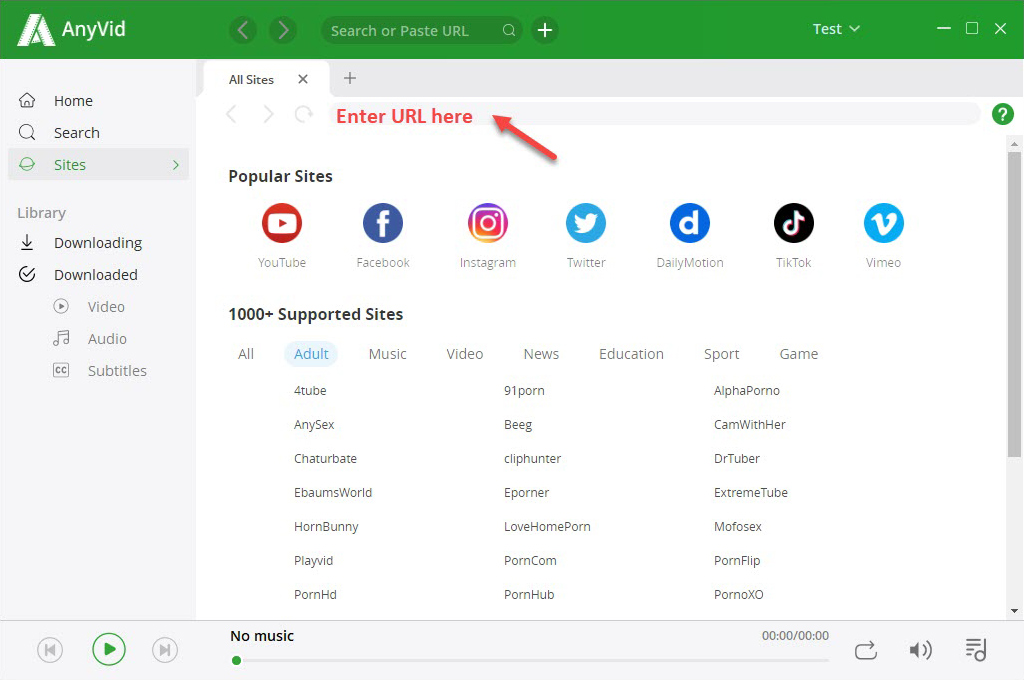
Task: Filter supported sites by Adult
Action: point(311,354)
